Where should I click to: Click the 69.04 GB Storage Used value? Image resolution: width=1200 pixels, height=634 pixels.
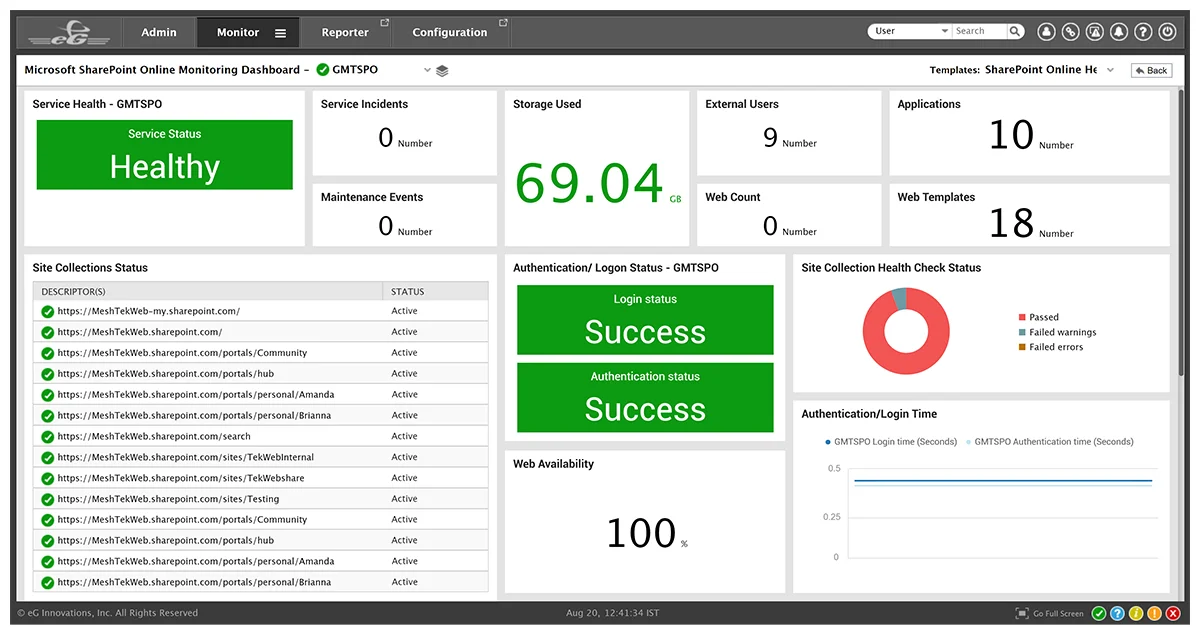tap(598, 184)
